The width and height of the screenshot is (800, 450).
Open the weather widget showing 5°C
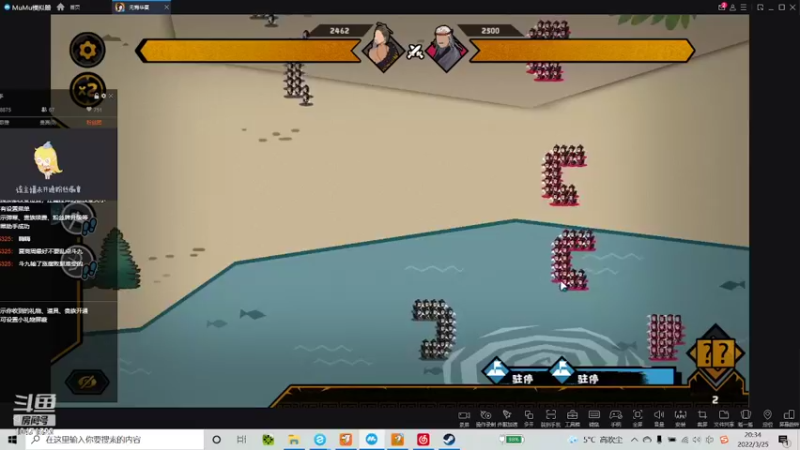[x=597, y=439]
